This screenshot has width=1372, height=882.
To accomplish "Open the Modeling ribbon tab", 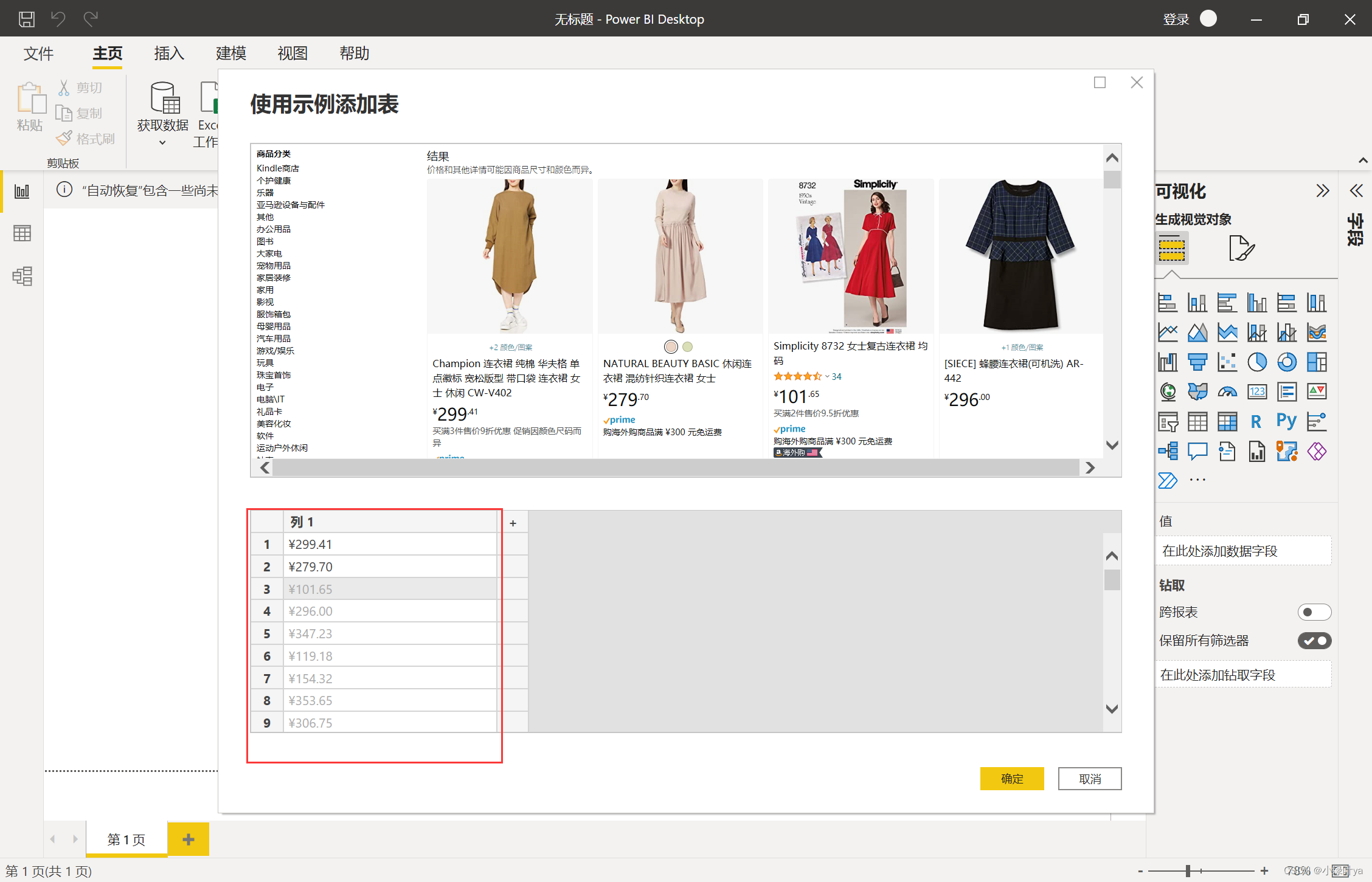I will coord(230,53).
